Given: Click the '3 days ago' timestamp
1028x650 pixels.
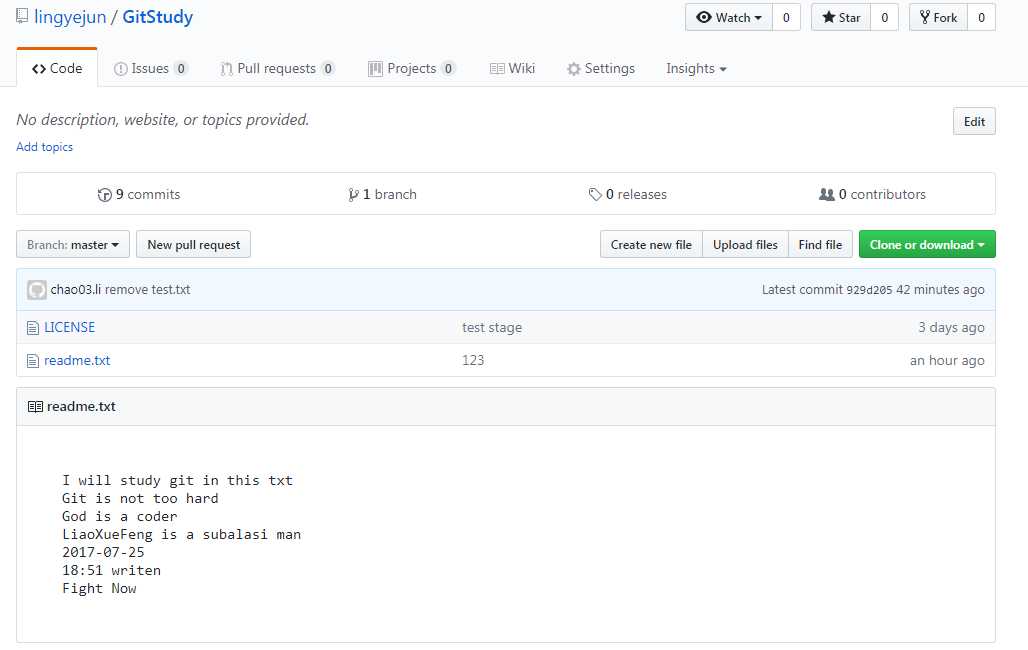Looking at the screenshot, I should pos(951,327).
